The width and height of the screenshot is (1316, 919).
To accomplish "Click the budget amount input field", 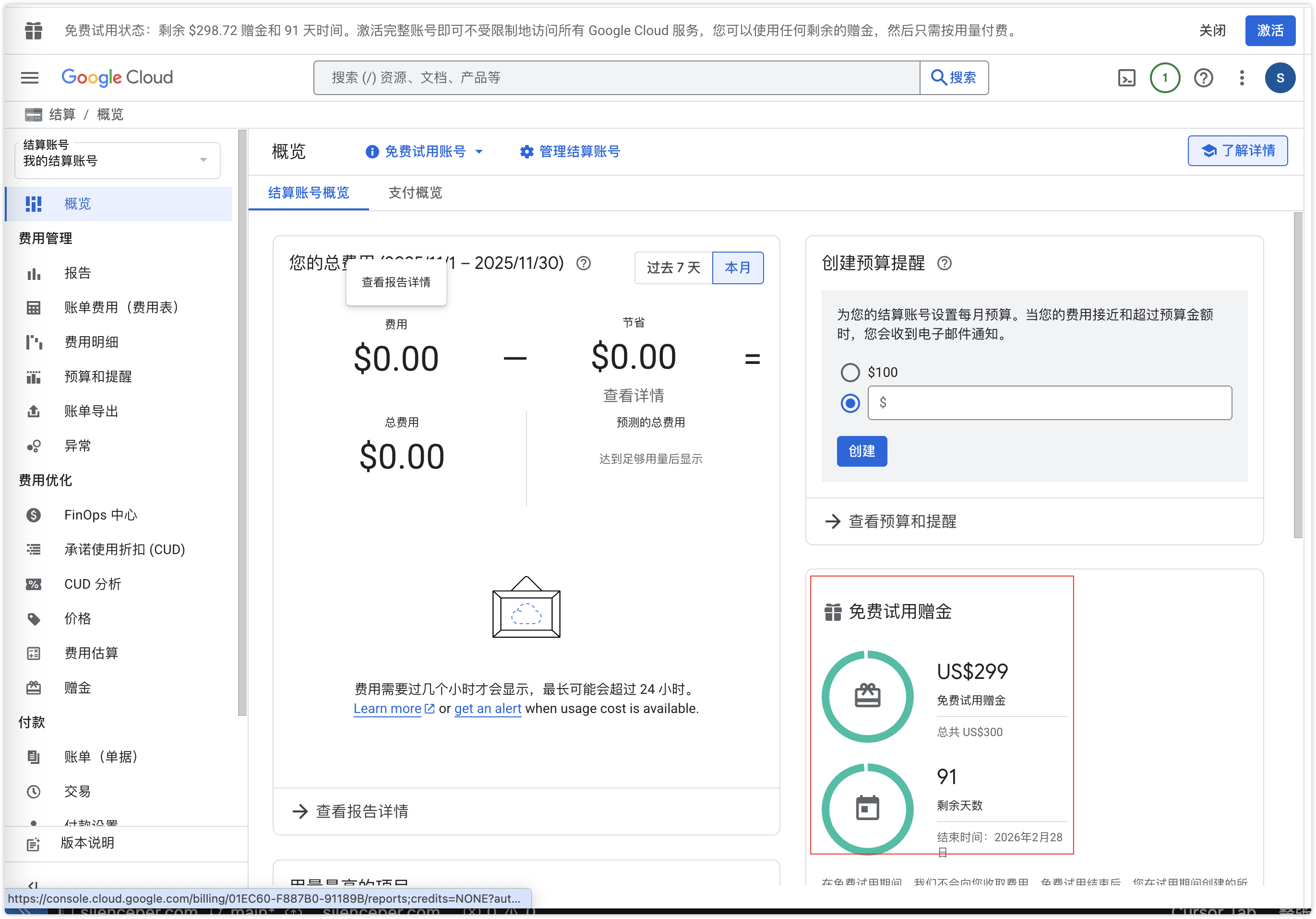I will 1050,403.
